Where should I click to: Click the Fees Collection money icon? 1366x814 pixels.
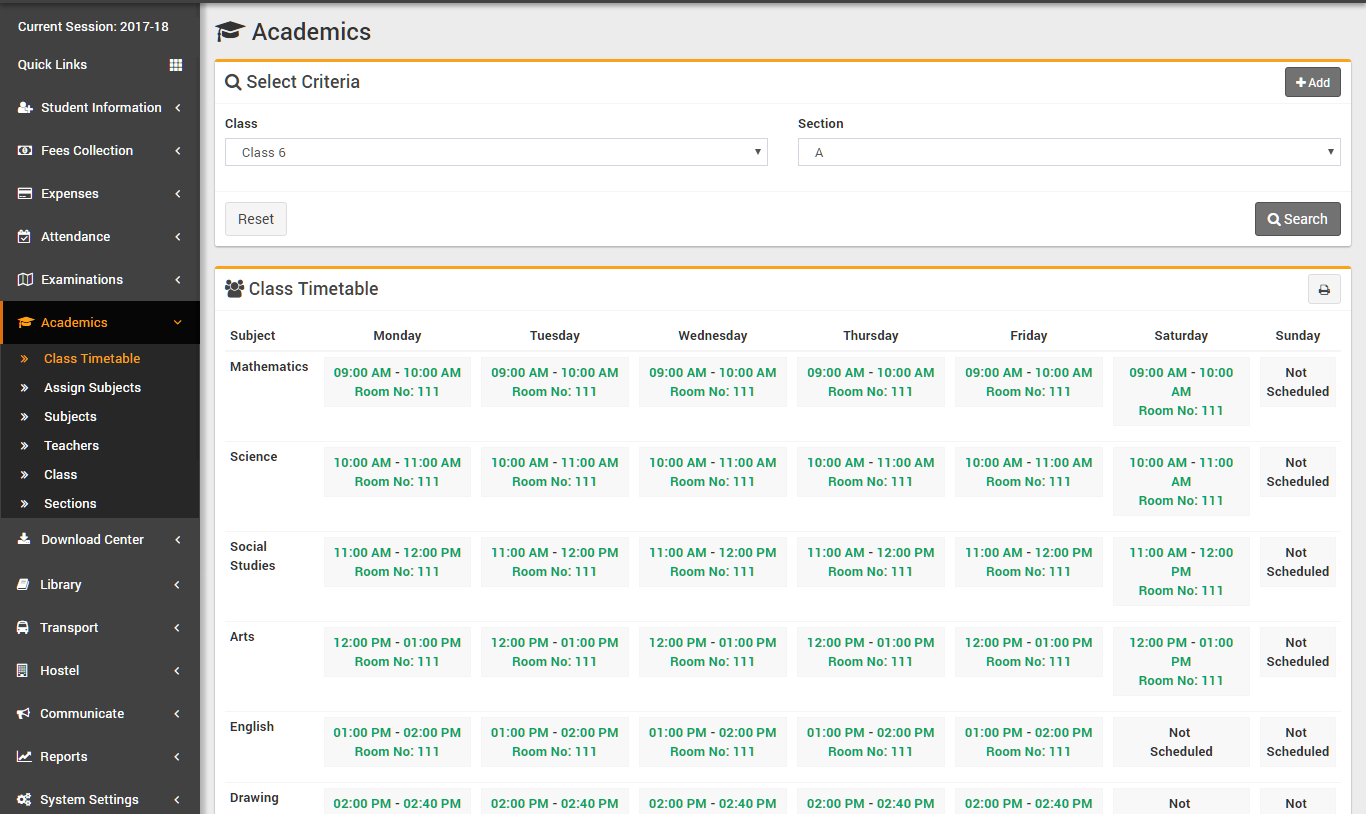[25, 151]
